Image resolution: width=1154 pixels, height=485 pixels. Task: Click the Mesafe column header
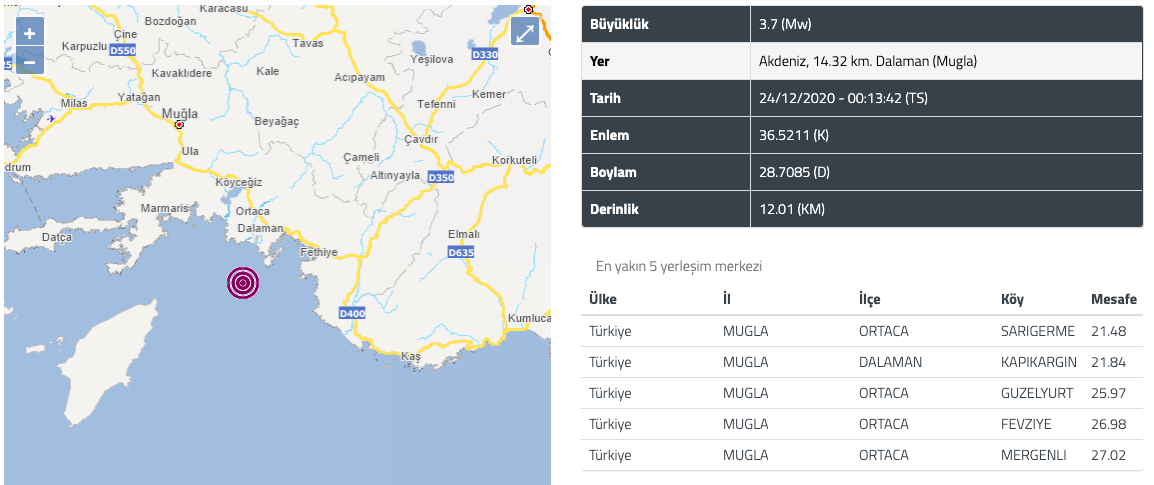(1114, 300)
